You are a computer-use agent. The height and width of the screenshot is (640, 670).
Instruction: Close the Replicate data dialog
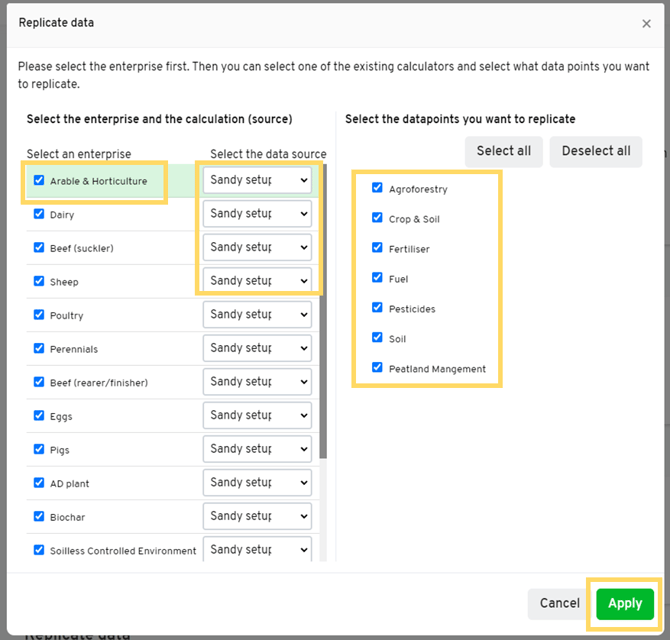[x=646, y=24]
